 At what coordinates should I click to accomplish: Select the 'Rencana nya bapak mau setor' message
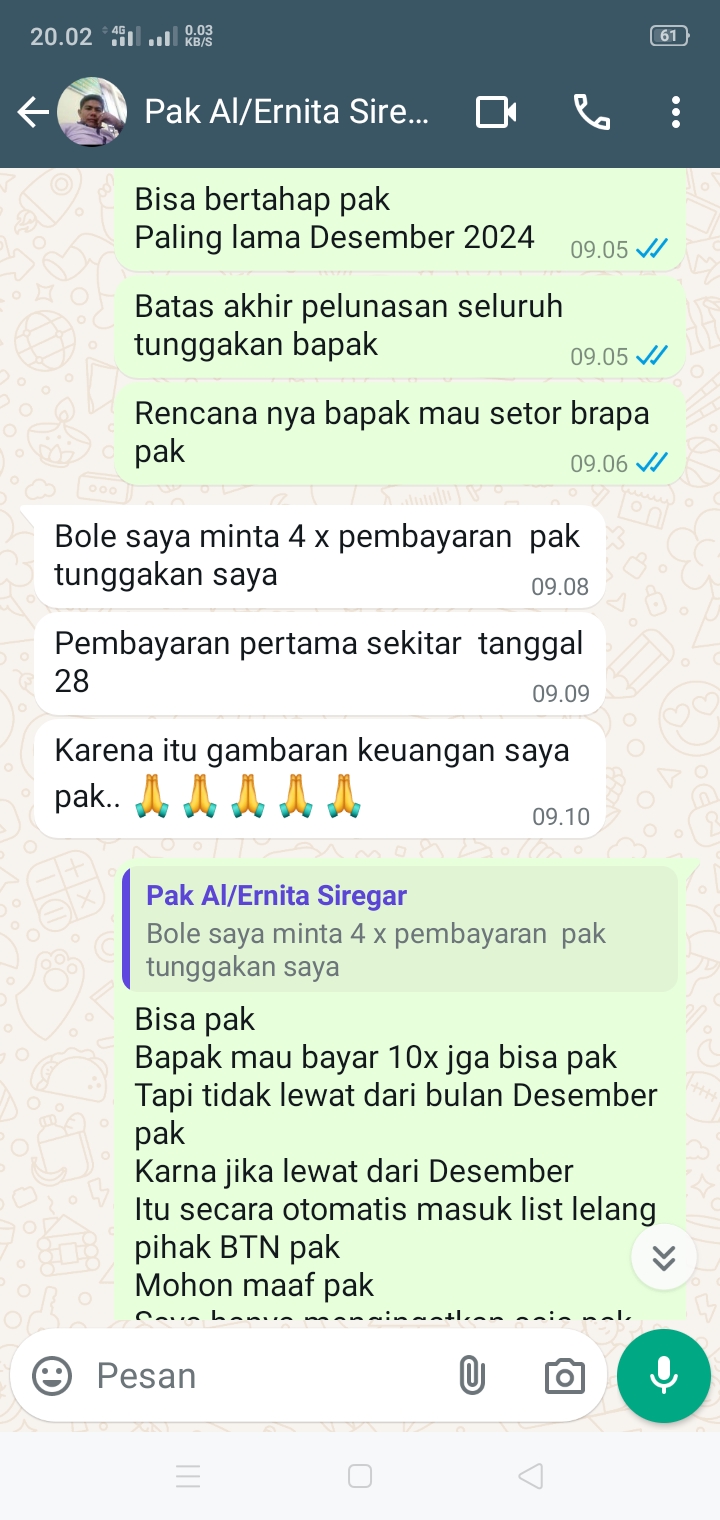(400, 432)
